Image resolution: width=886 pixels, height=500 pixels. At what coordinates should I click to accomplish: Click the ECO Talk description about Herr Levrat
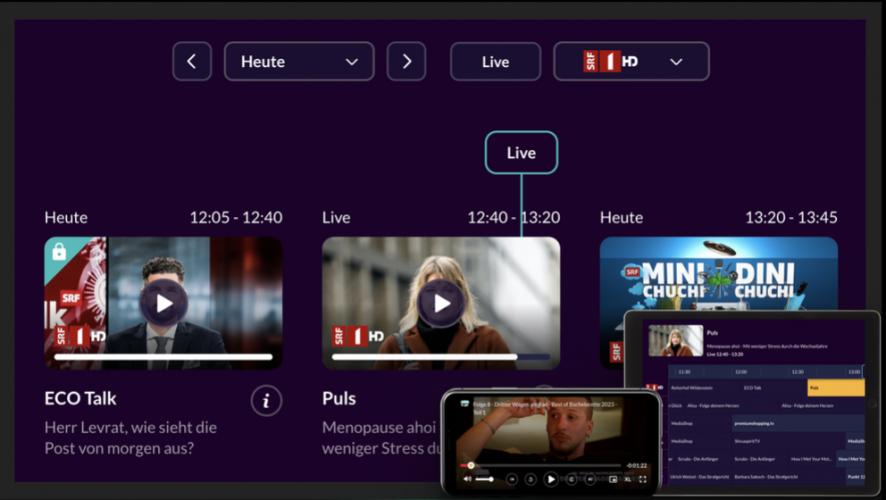[x=131, y=438]
